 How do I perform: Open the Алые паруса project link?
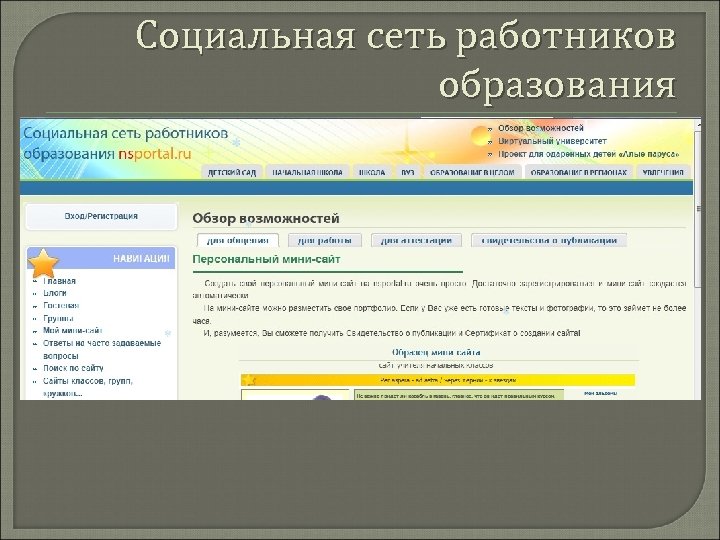pyautogui.click(x=589, y=154)
